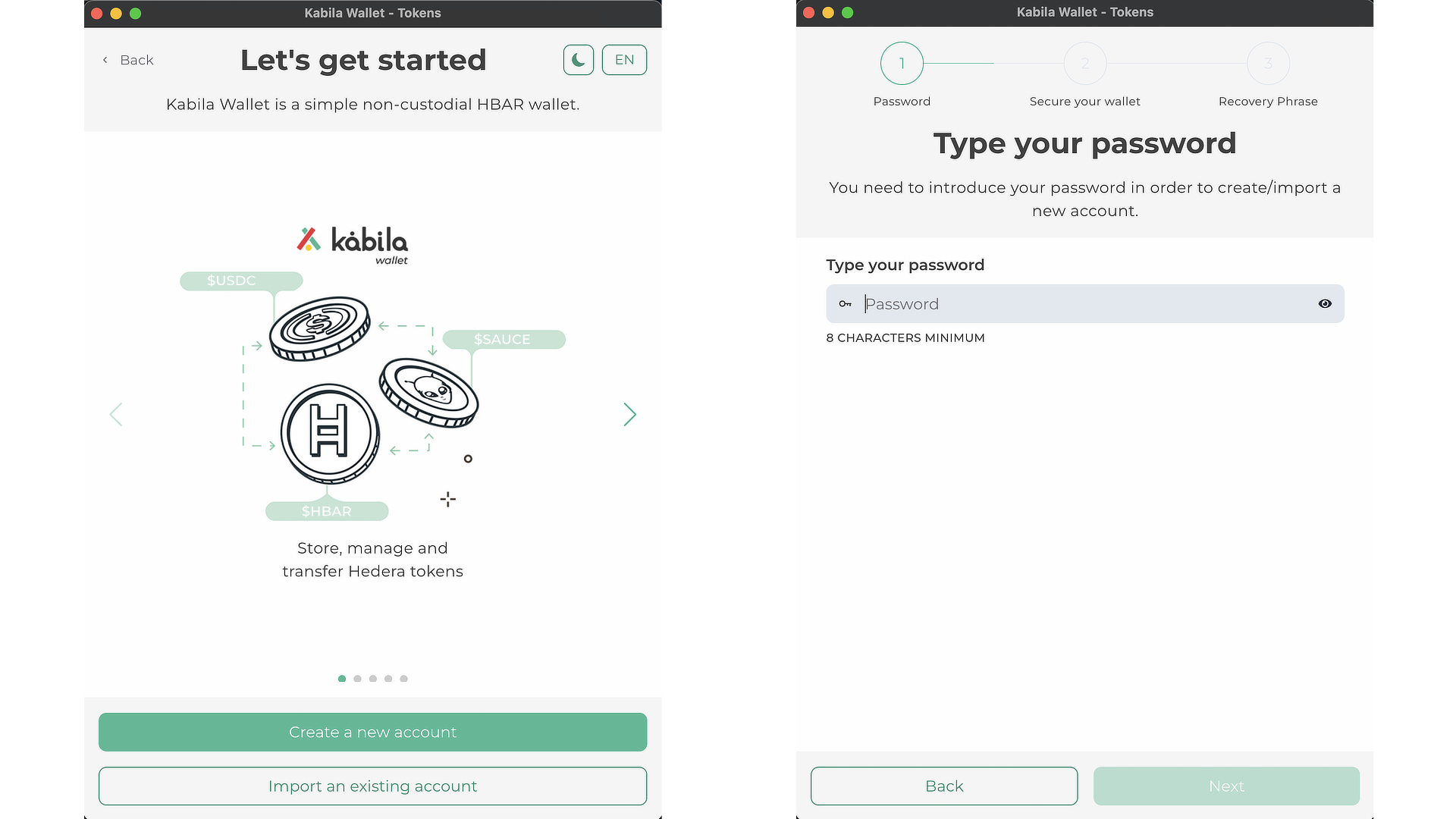Show password using the eye icon
This screenshot has height=819, width=1456.
pyautogui.click(x=1325, y=303)
